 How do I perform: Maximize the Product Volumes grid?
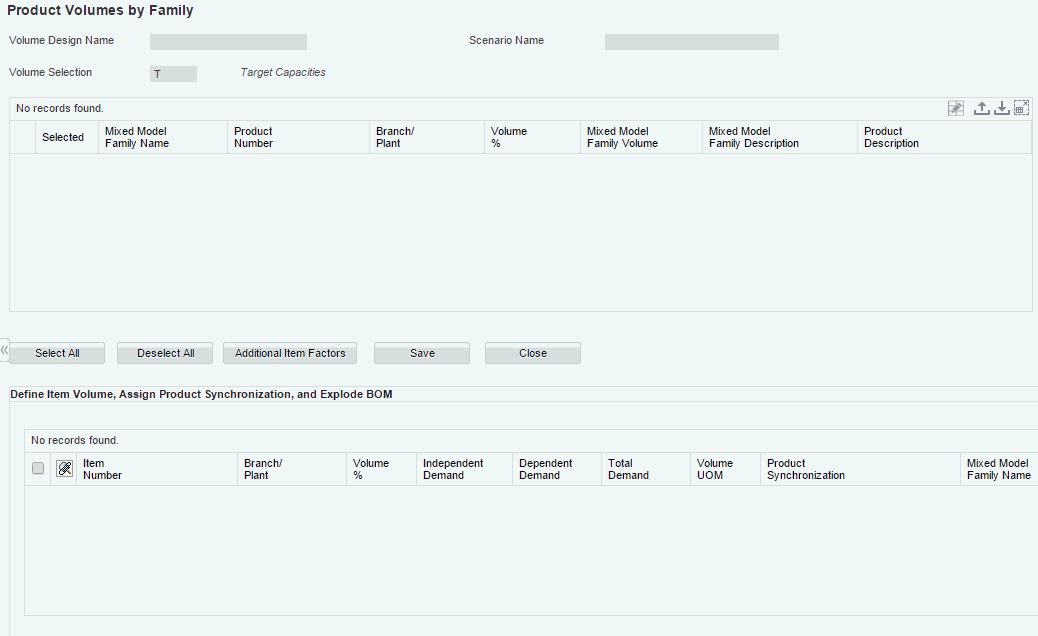[x=1021, y=108]
